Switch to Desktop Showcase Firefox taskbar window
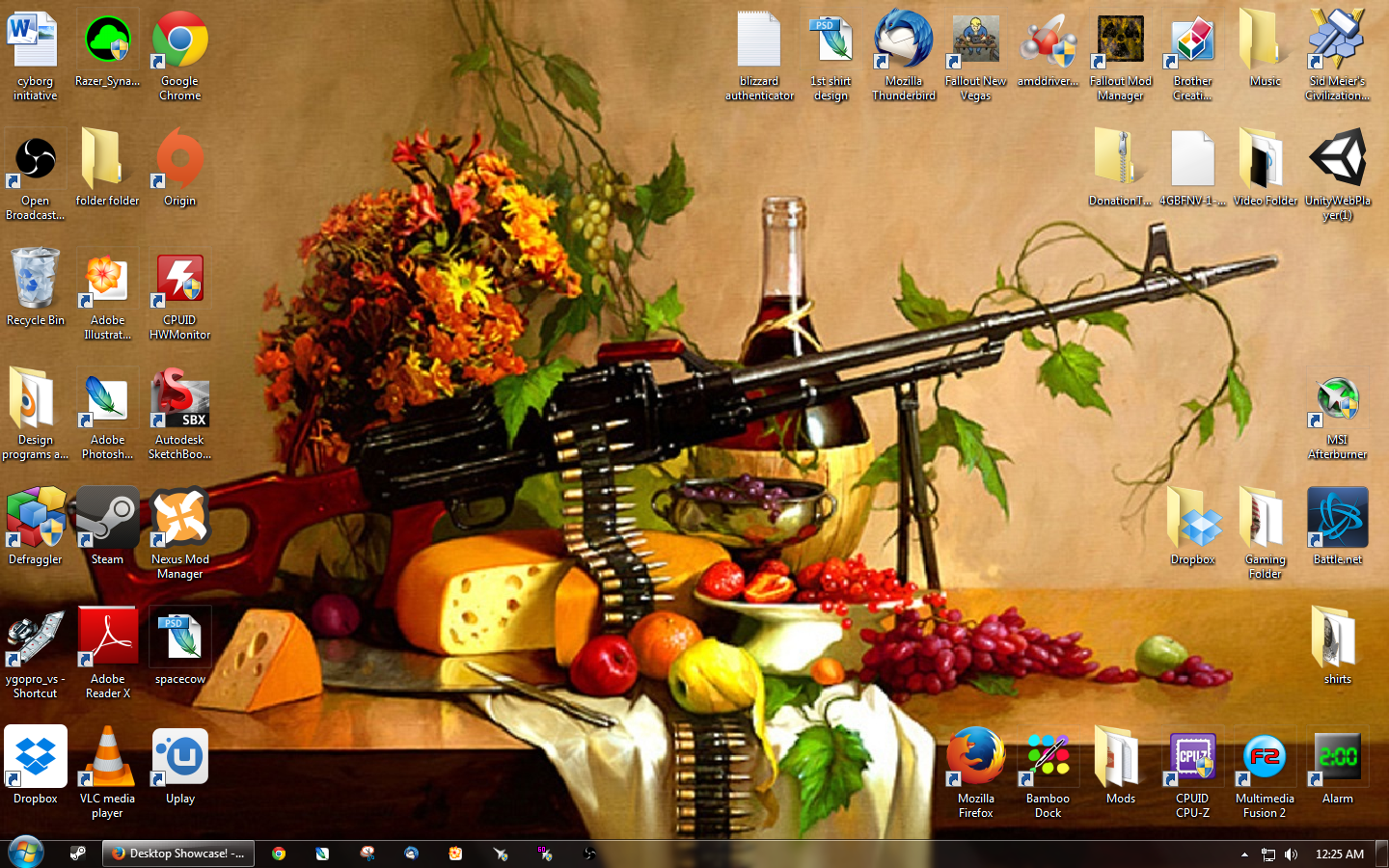 pos(178,854)
